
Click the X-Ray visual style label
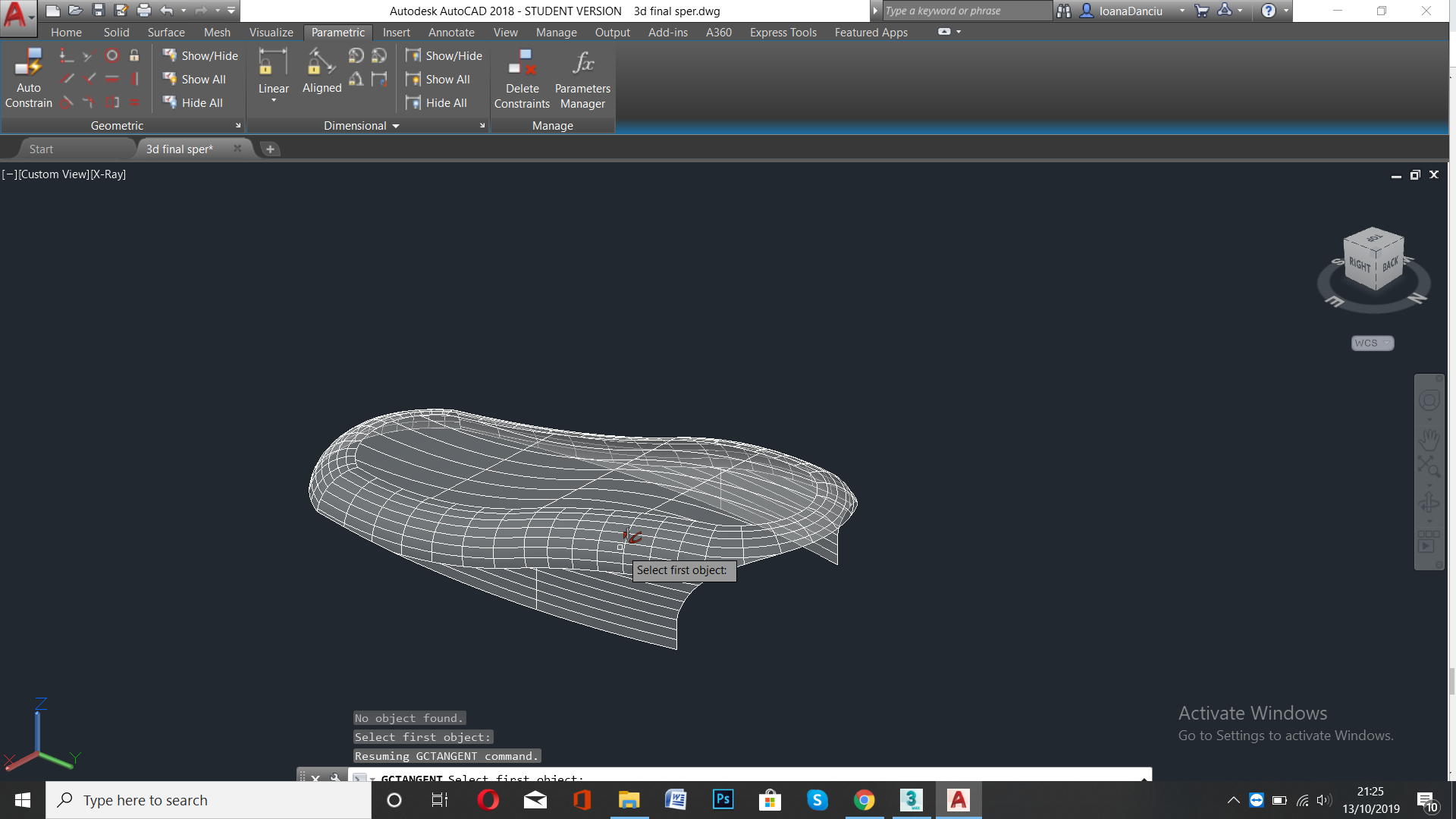click(108, 174)
